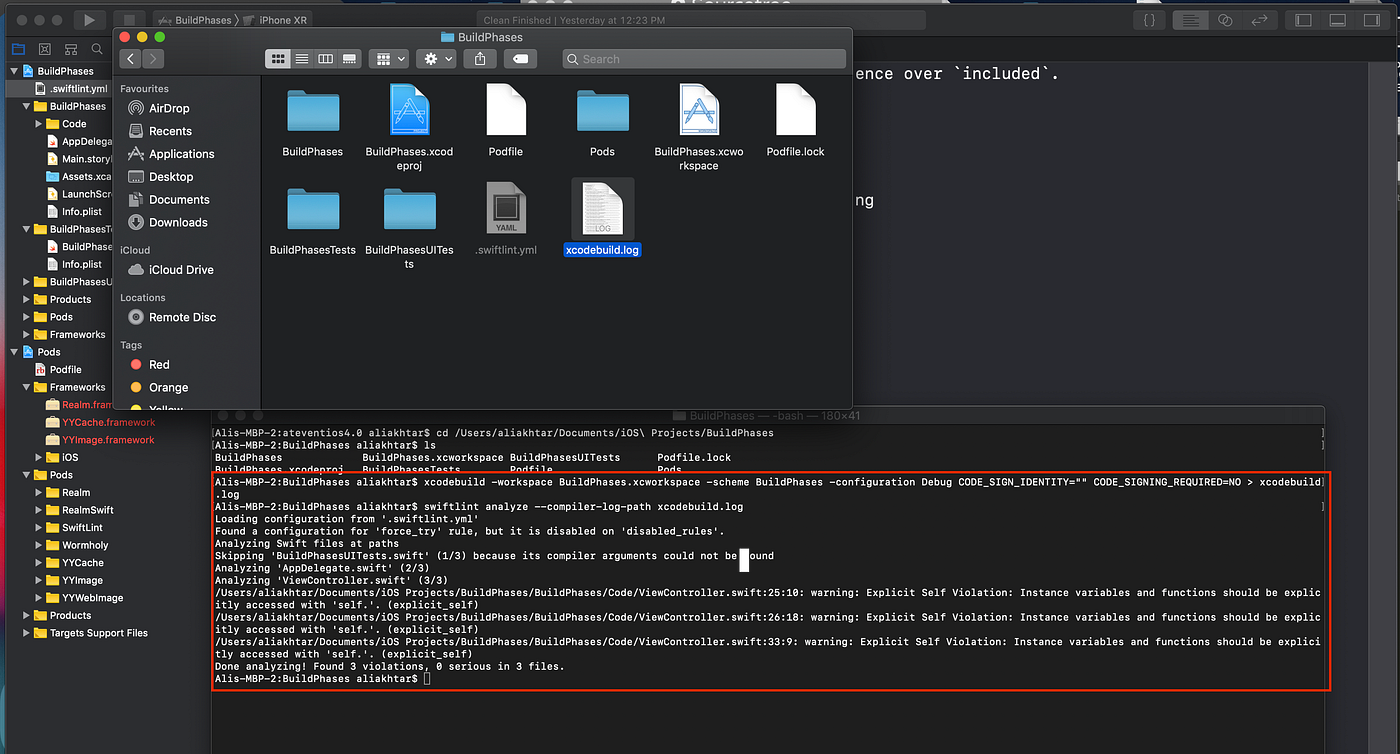Switch Finder to column view

tap(325, 59)
